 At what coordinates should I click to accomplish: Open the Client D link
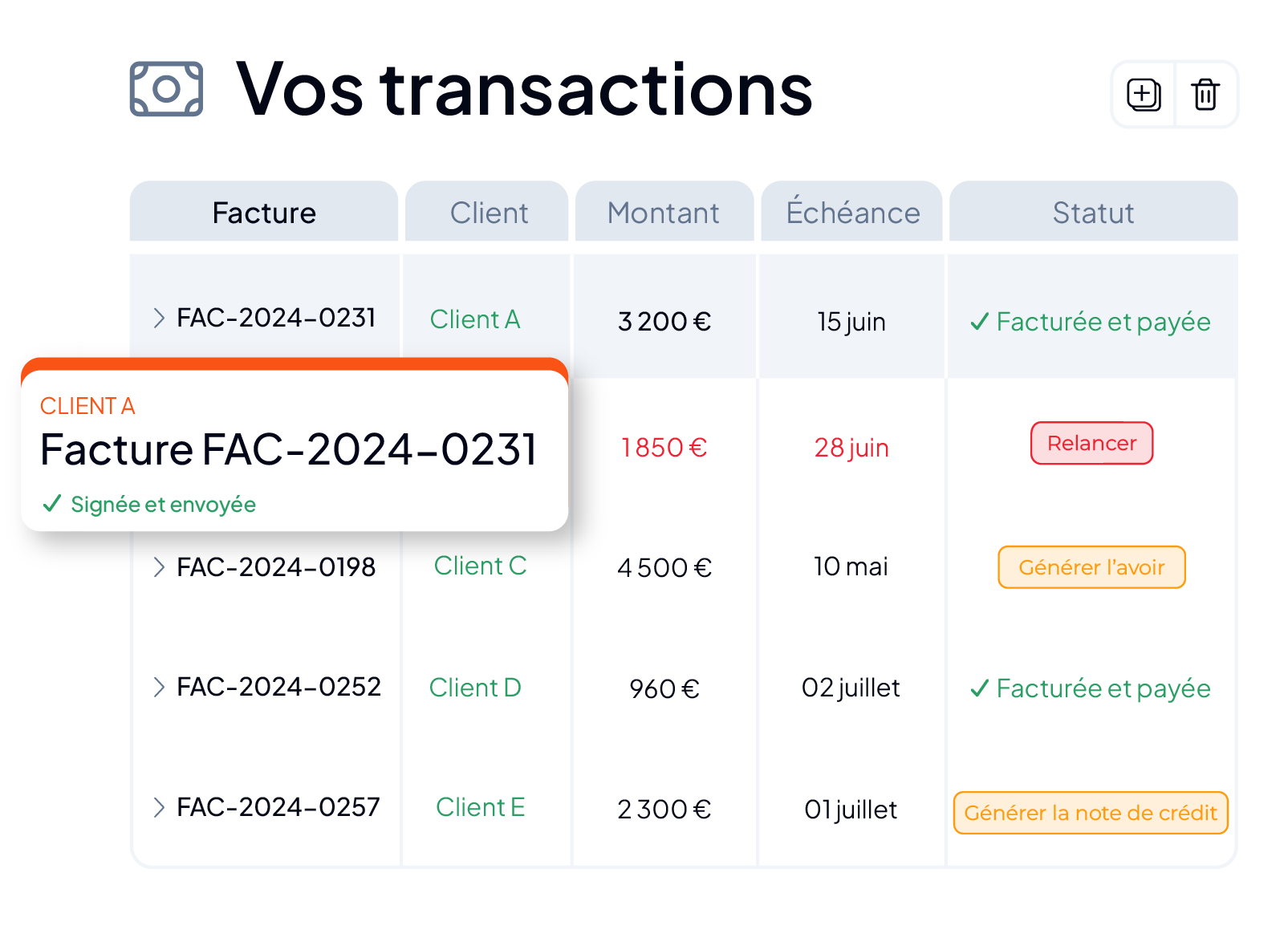(x=475, y=688)
